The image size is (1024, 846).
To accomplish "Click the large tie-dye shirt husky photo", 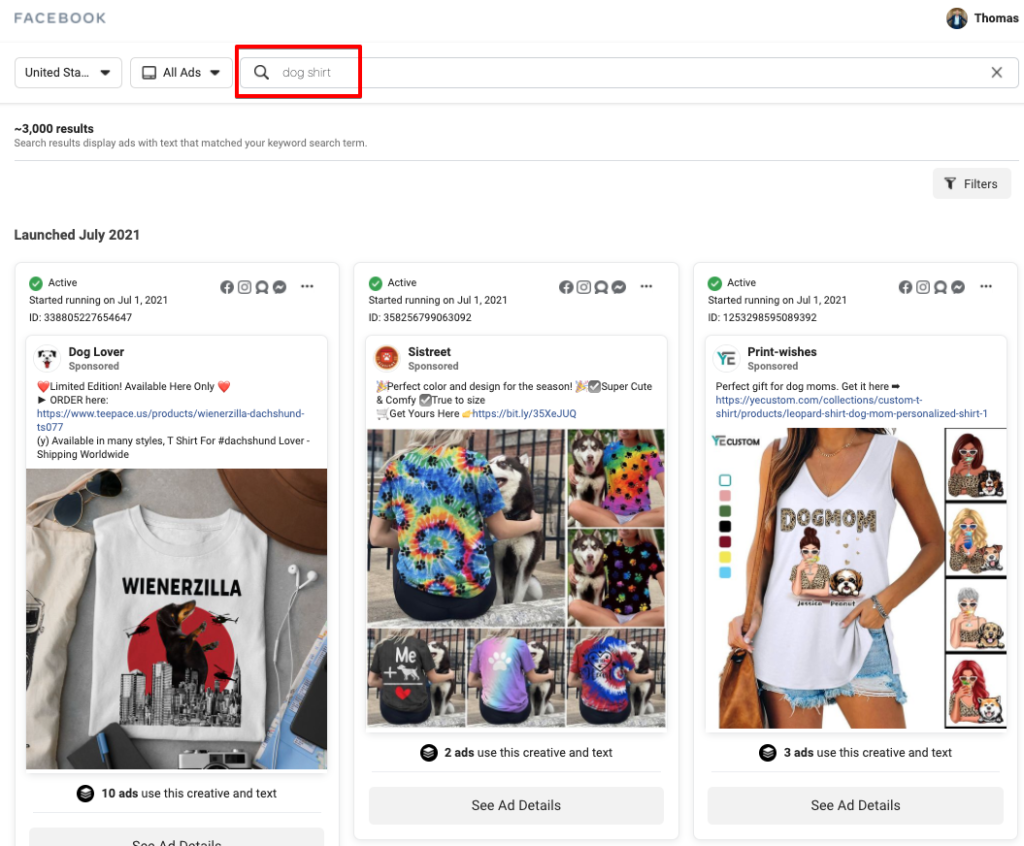I will pyautogui.click(x=466, y=527).
